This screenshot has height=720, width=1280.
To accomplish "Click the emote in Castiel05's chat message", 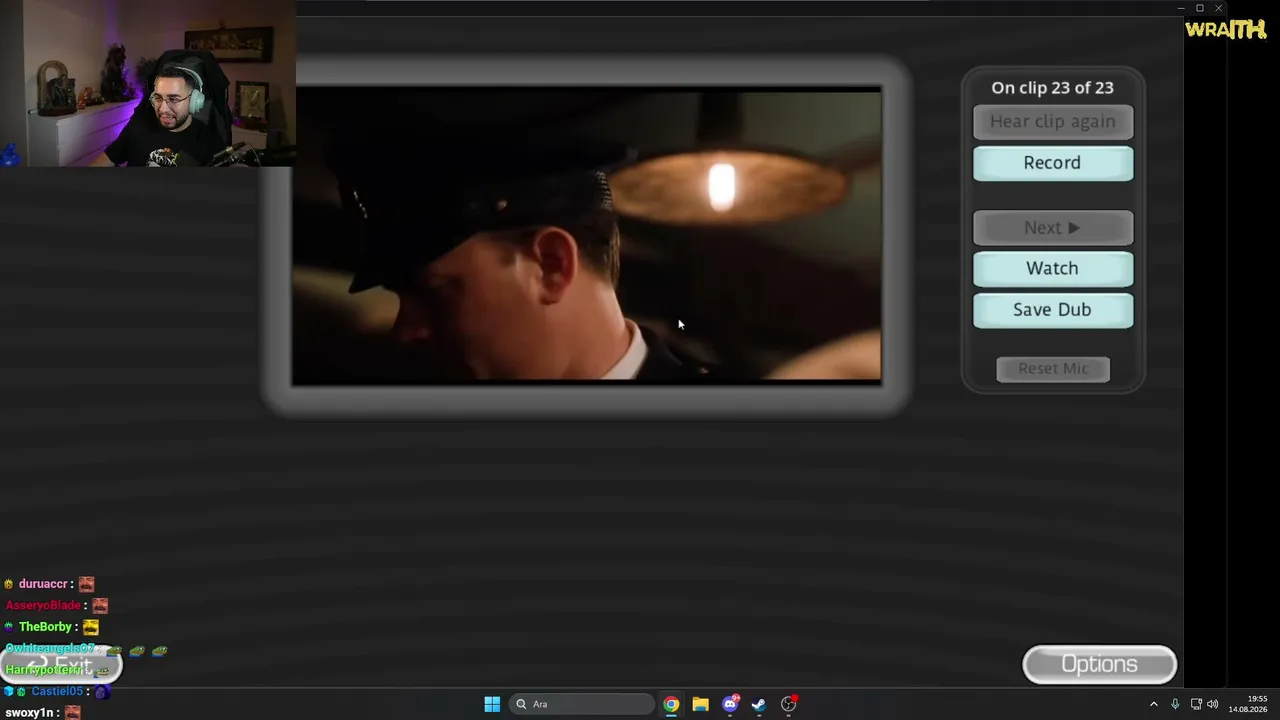I will pos(102,691).
